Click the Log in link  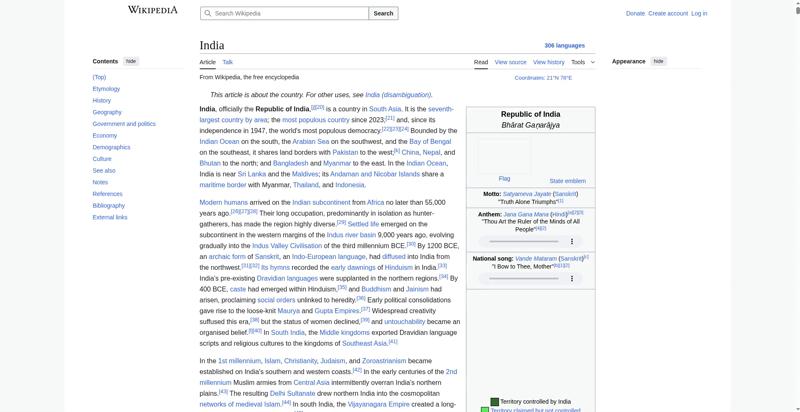(x=699, y=13)
